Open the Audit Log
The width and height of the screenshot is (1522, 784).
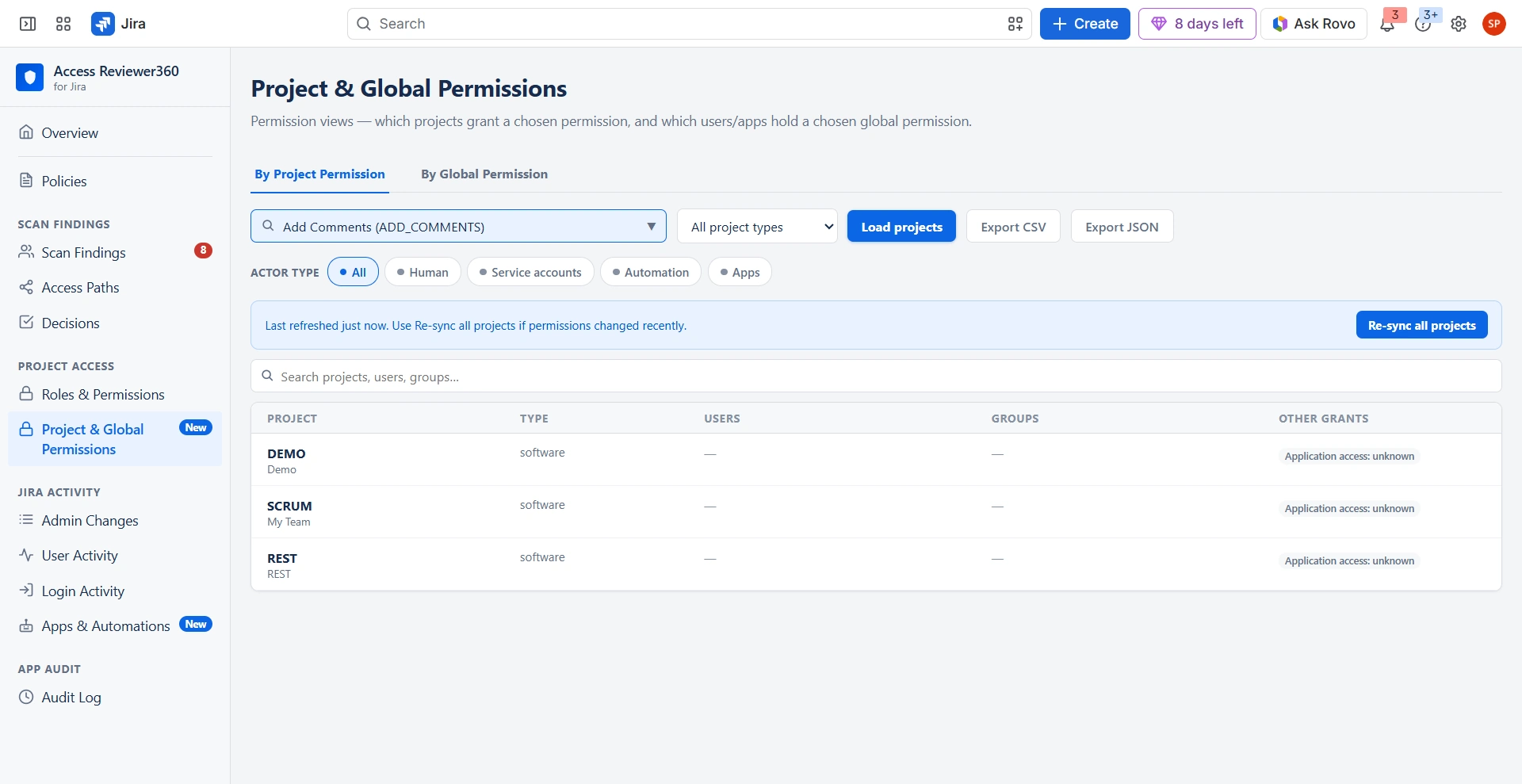pos(115,697)
